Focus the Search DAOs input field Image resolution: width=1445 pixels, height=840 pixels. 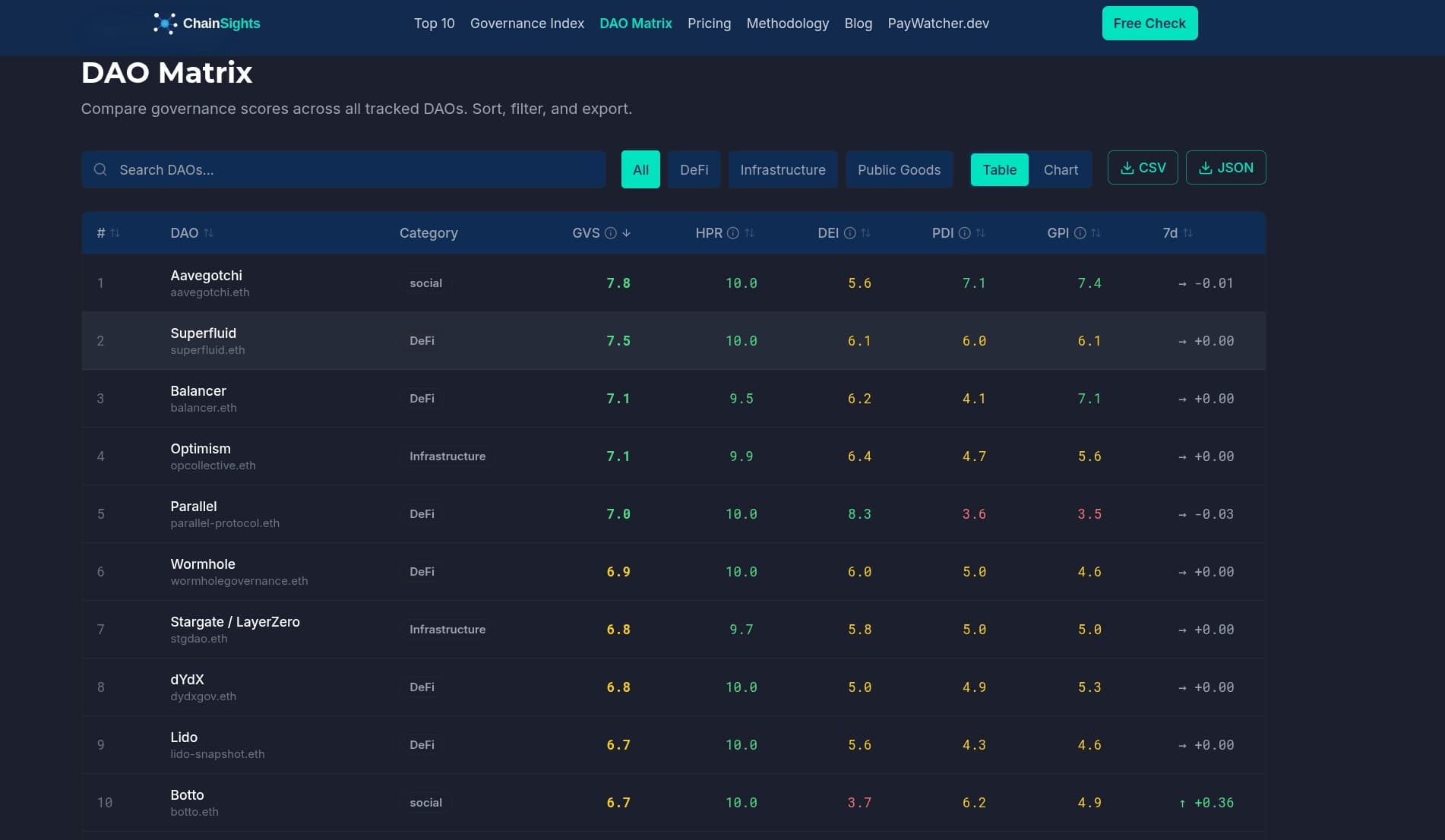pos(357,170)
